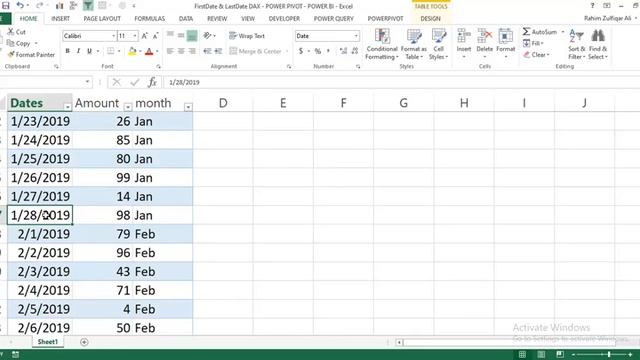Image resolution: width=640 pixels, height=360 pixels.
Task: Decrease font size with the smaller A
Action: 155,36
